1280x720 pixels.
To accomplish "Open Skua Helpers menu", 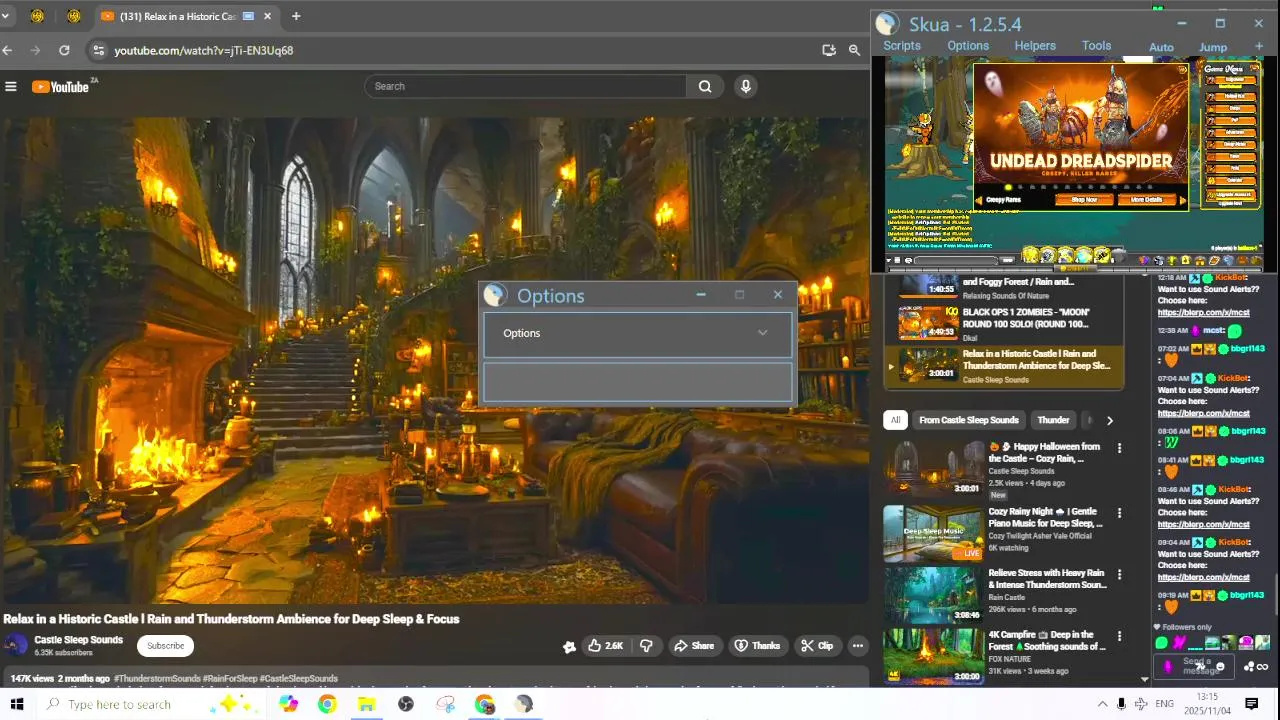I will [x=1035, y=46].
